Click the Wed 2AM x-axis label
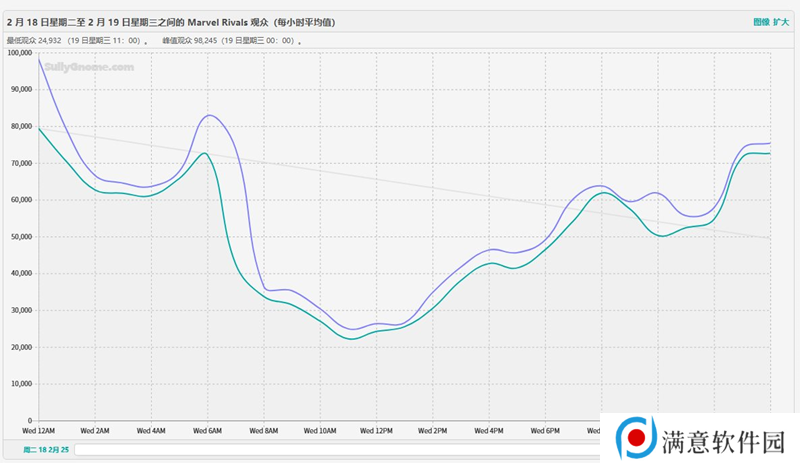 pyautogui.click(x=95, y=431)
